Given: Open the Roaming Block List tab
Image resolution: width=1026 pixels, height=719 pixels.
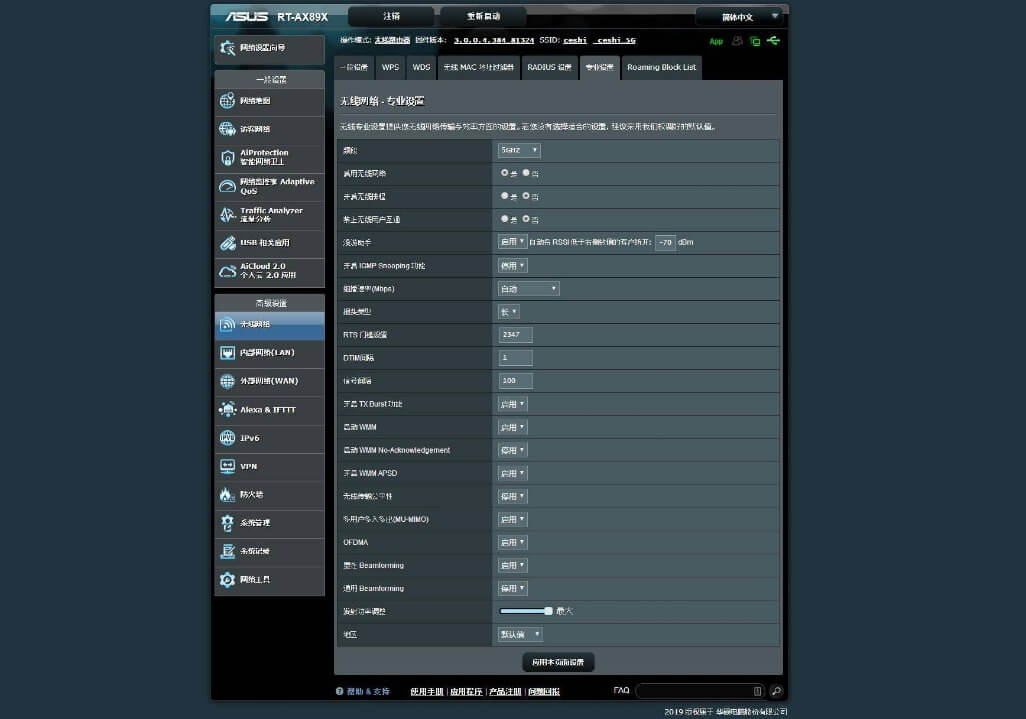Looking at the screenshot, I should 661,67.
